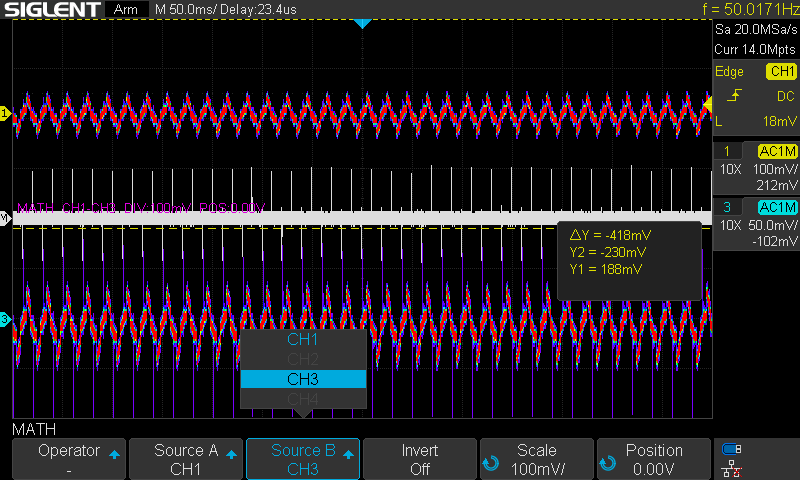Click the ΔY = -418mV cursor readout
Image resolution: width=800 pixels, height=480 pixels.
[x=610, y=235]
